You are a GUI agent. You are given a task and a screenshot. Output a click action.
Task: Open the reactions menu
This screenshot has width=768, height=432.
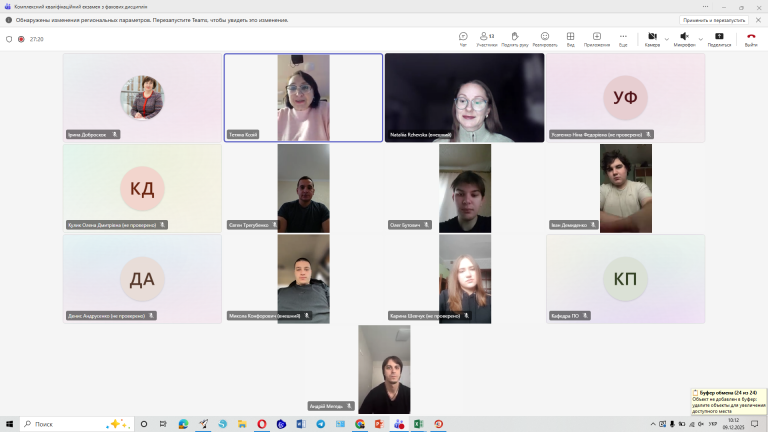545,38
